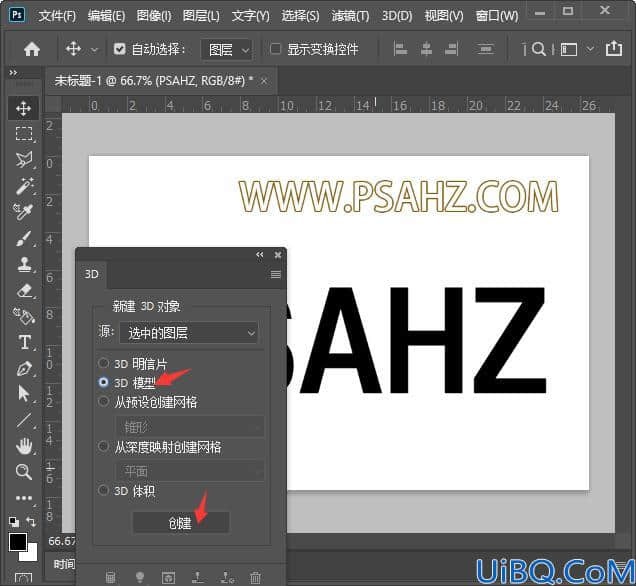Viewport: 636px width, 586px height.
Task: Click Move tool icon in options bar
Action: tap(73, 49)
